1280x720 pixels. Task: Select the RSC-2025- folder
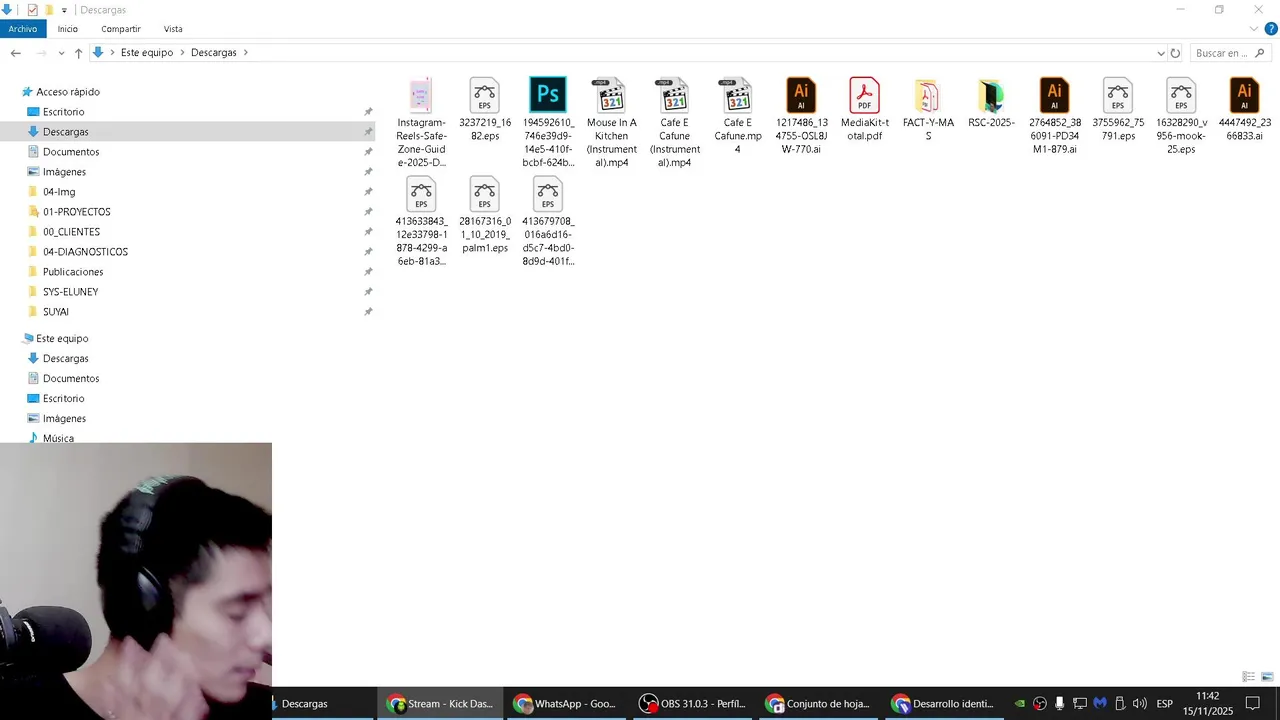(991, 103)
